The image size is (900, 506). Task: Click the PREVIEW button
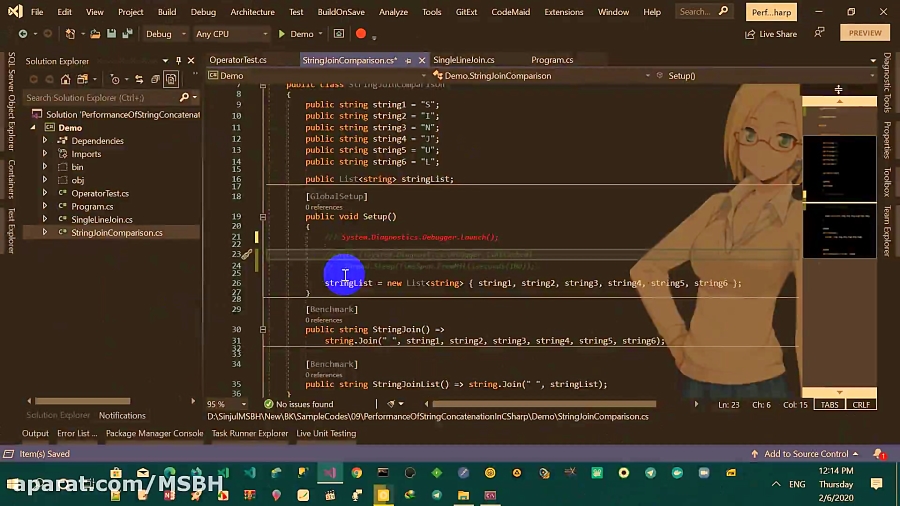pos(865,33)
